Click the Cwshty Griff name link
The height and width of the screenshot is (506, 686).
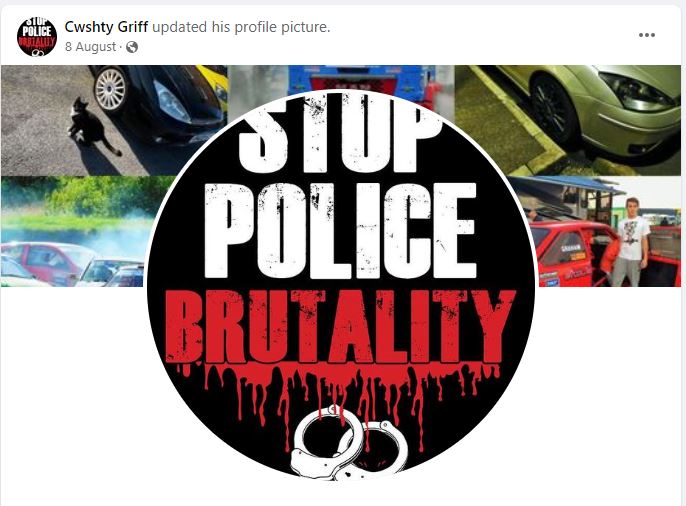coord(106,27)
